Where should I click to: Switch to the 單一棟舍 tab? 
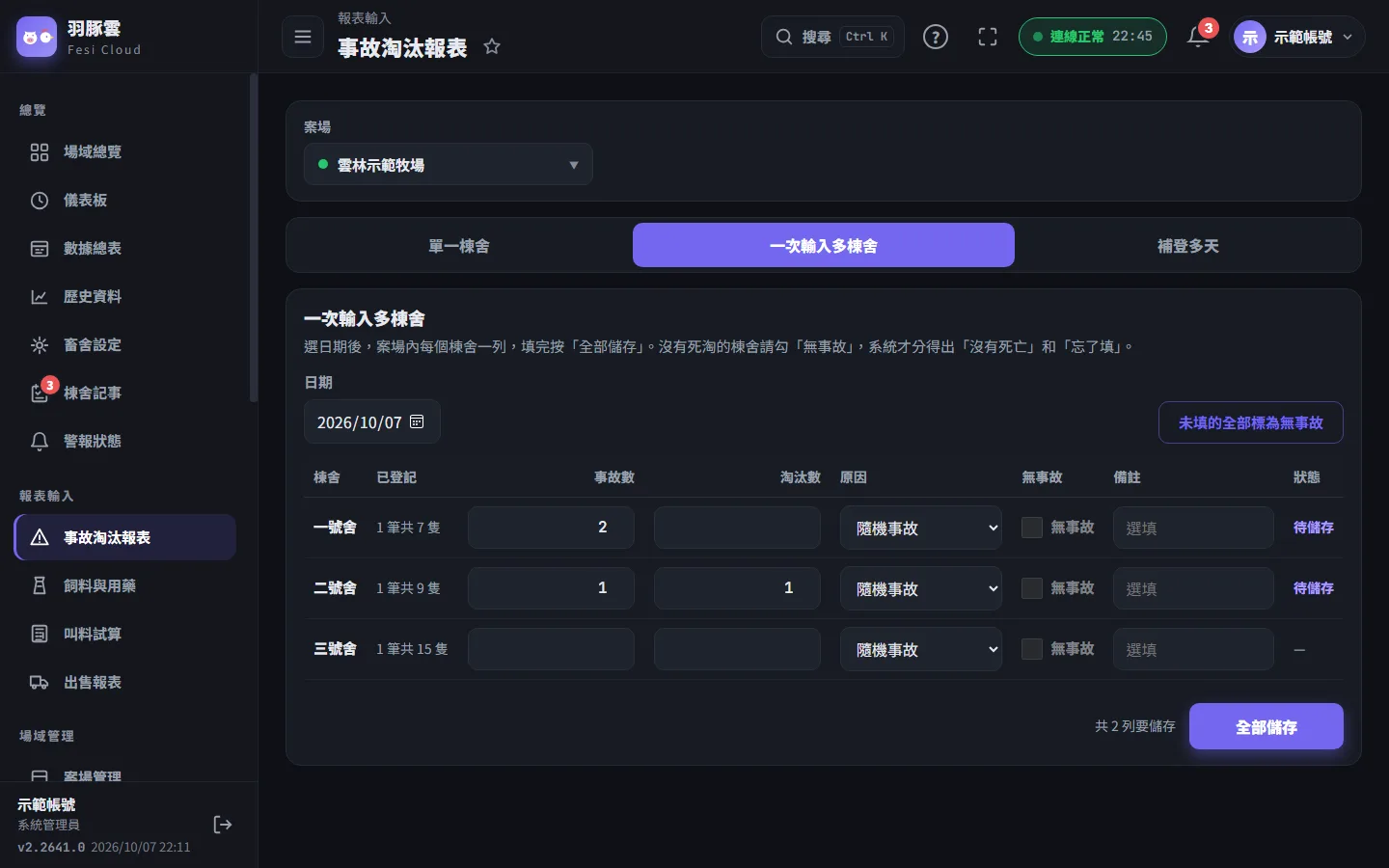pos(459,246)
